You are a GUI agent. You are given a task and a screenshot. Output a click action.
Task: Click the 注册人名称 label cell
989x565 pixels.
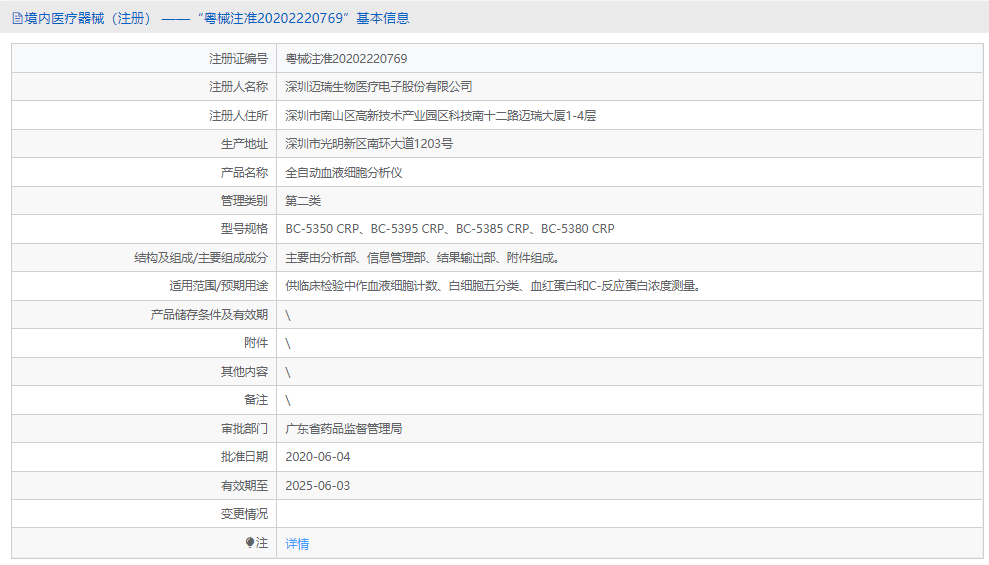point(144,87)
